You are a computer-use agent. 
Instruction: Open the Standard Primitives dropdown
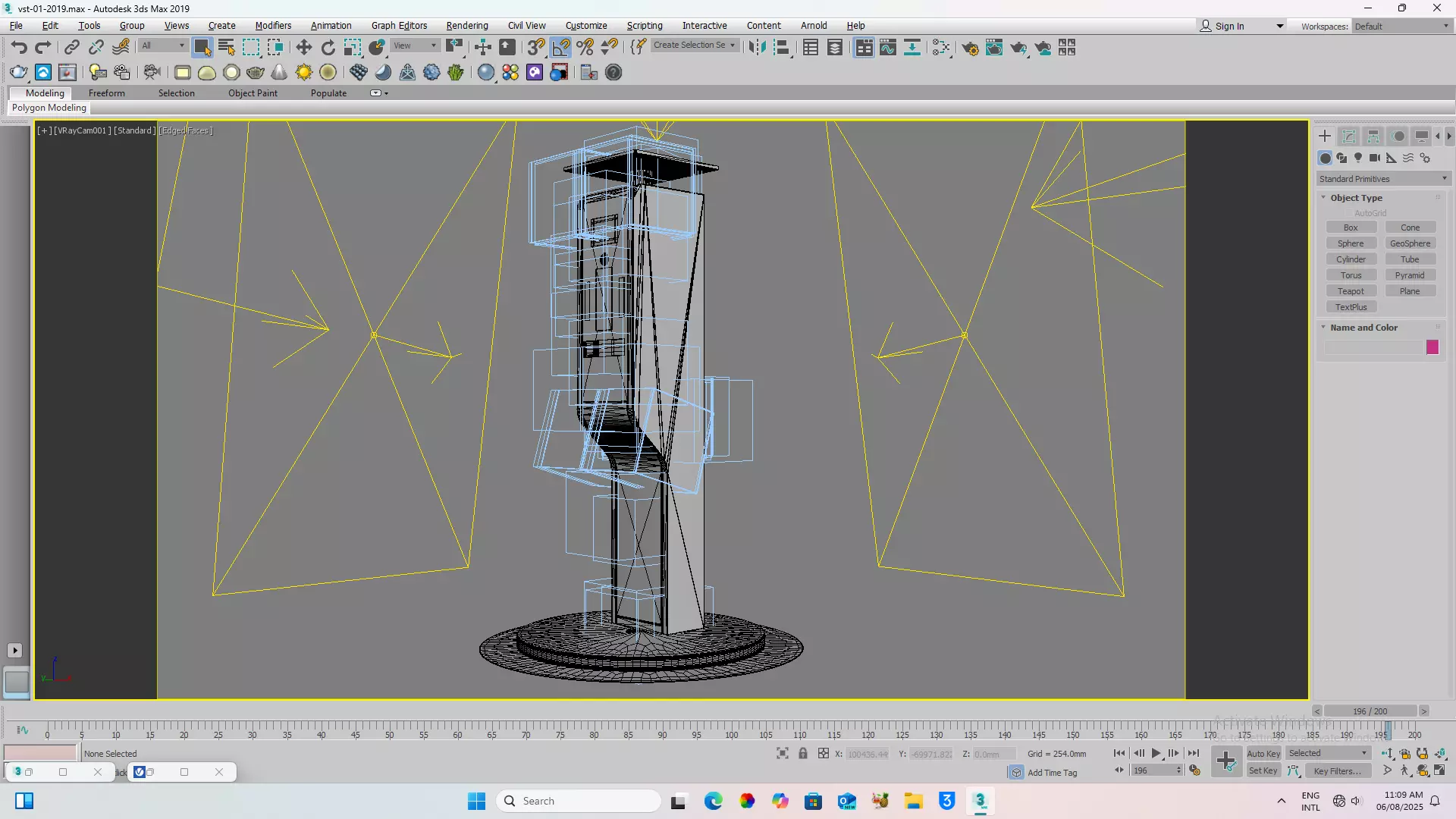point(1383,179)
